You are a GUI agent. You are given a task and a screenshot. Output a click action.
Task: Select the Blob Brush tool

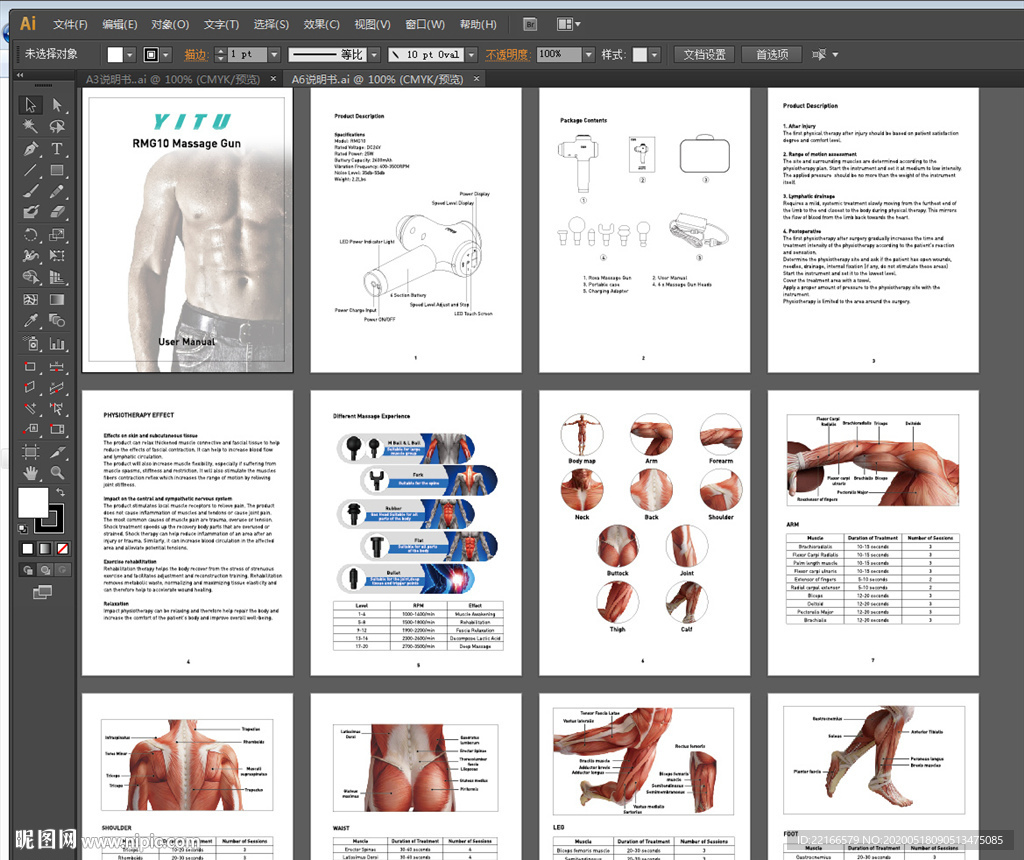[30, 212]
